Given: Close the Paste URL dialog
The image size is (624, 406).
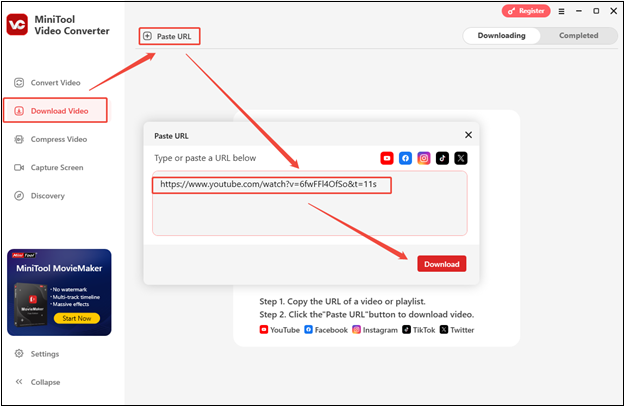Looking at the screenshot, I should [x=468, y=135].
